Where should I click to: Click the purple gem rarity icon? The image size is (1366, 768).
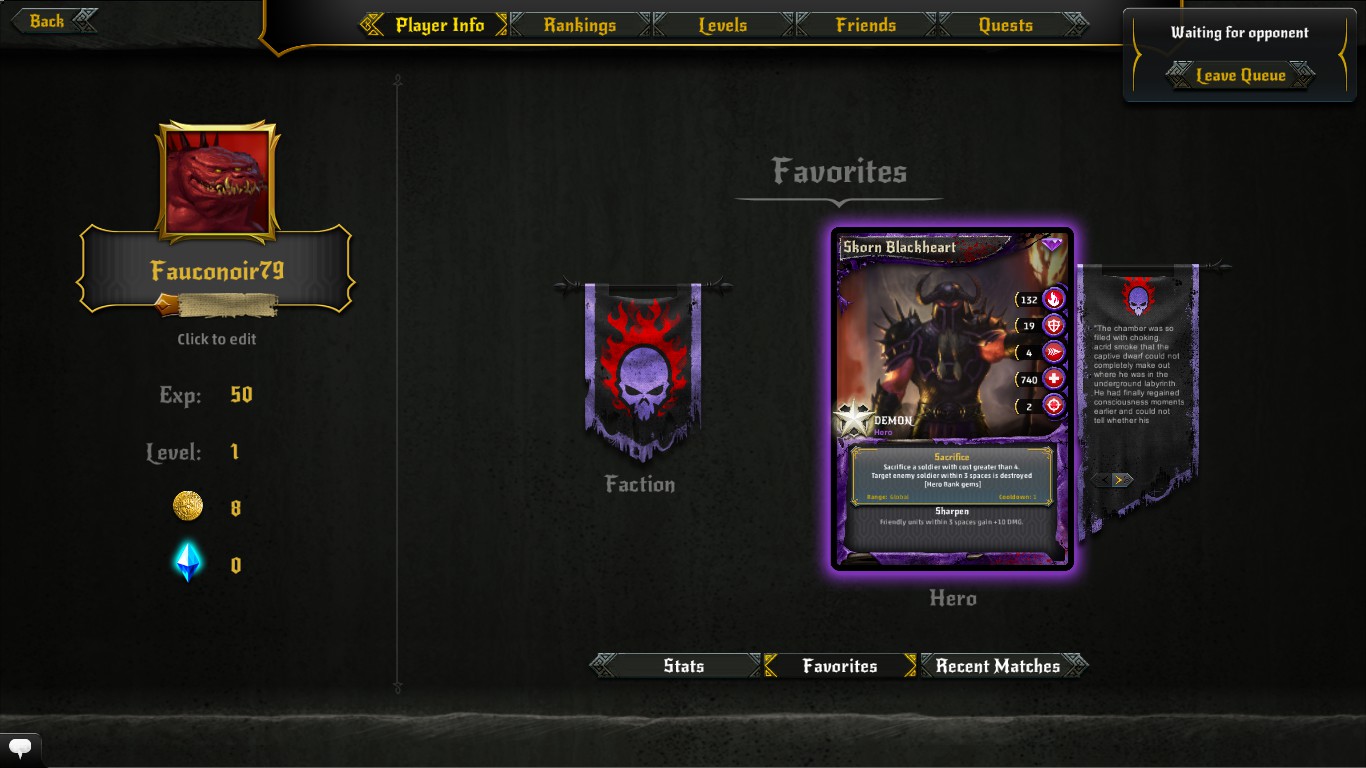pyautogui.click(x=1051, y=243)
